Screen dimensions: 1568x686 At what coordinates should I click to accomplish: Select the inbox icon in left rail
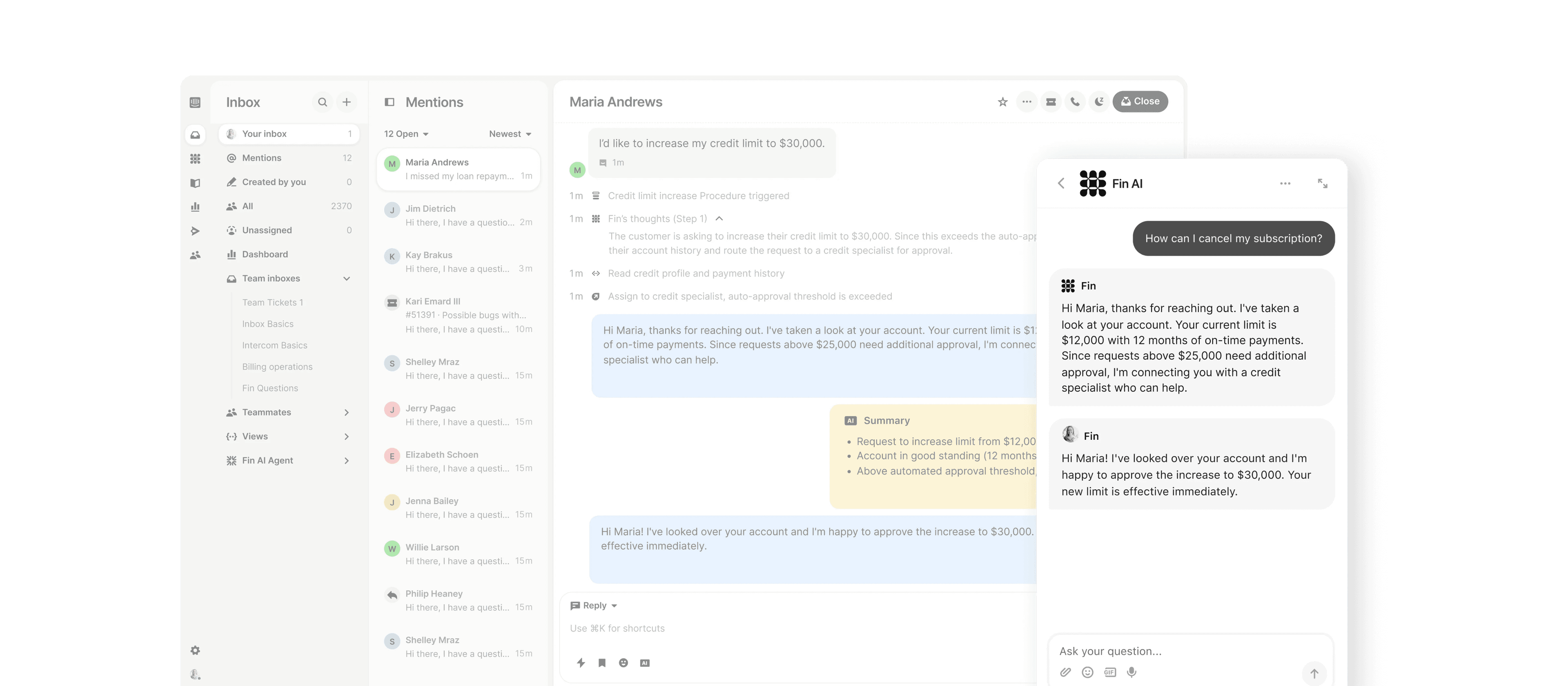coord(195,134)
